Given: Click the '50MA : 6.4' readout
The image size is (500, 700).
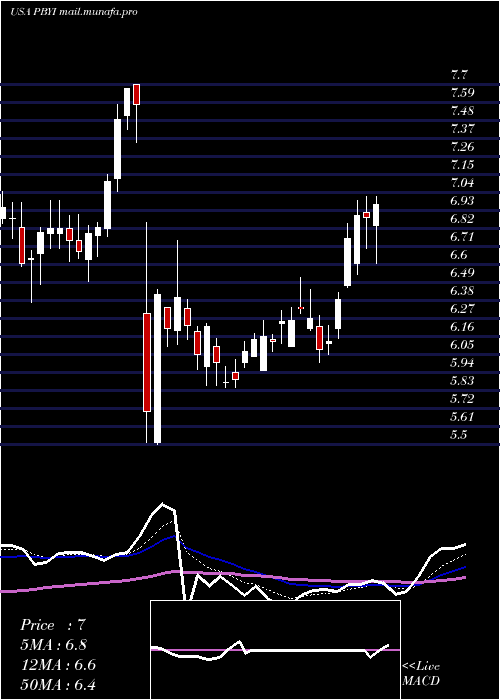Looking at the screenshot, I should 58,684.
